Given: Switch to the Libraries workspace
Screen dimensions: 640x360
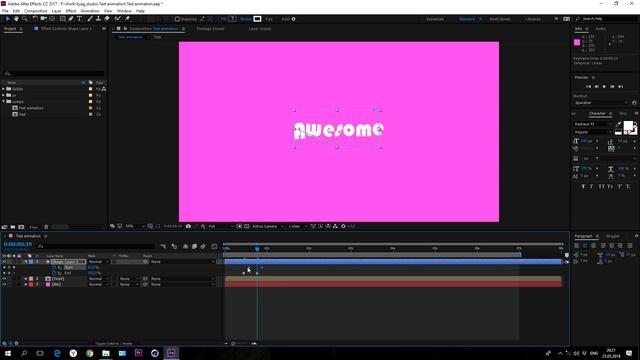Looking at the screenshot, I should [x=533, y=19].
